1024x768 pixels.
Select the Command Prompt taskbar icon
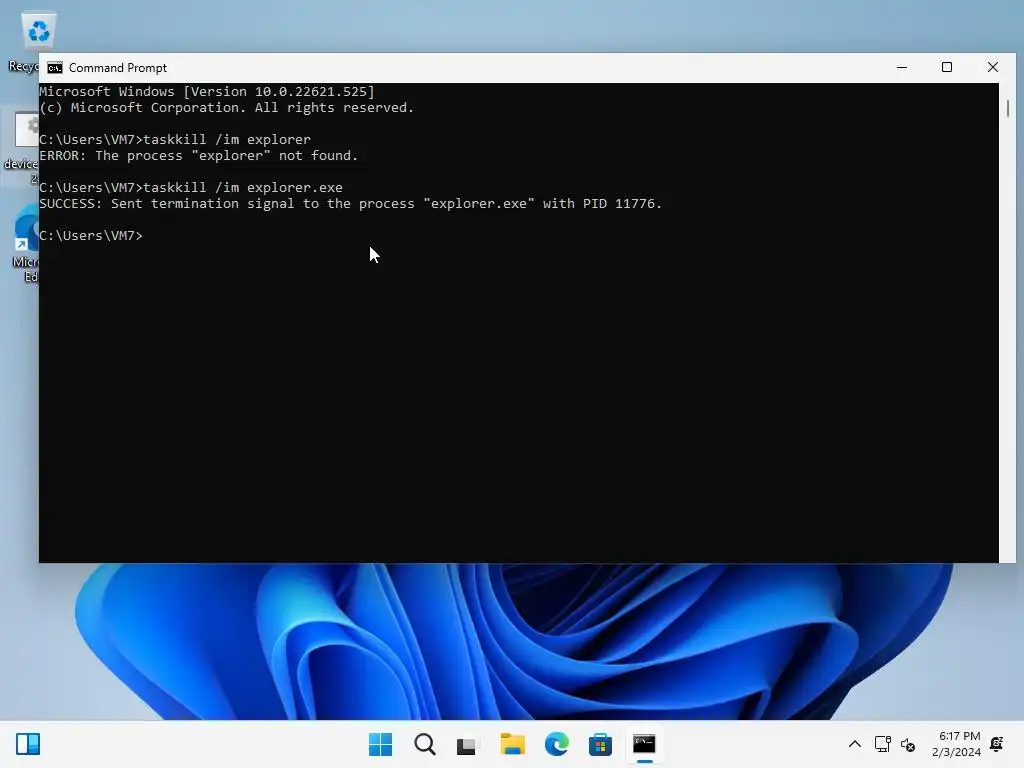[x=644, y=744]
